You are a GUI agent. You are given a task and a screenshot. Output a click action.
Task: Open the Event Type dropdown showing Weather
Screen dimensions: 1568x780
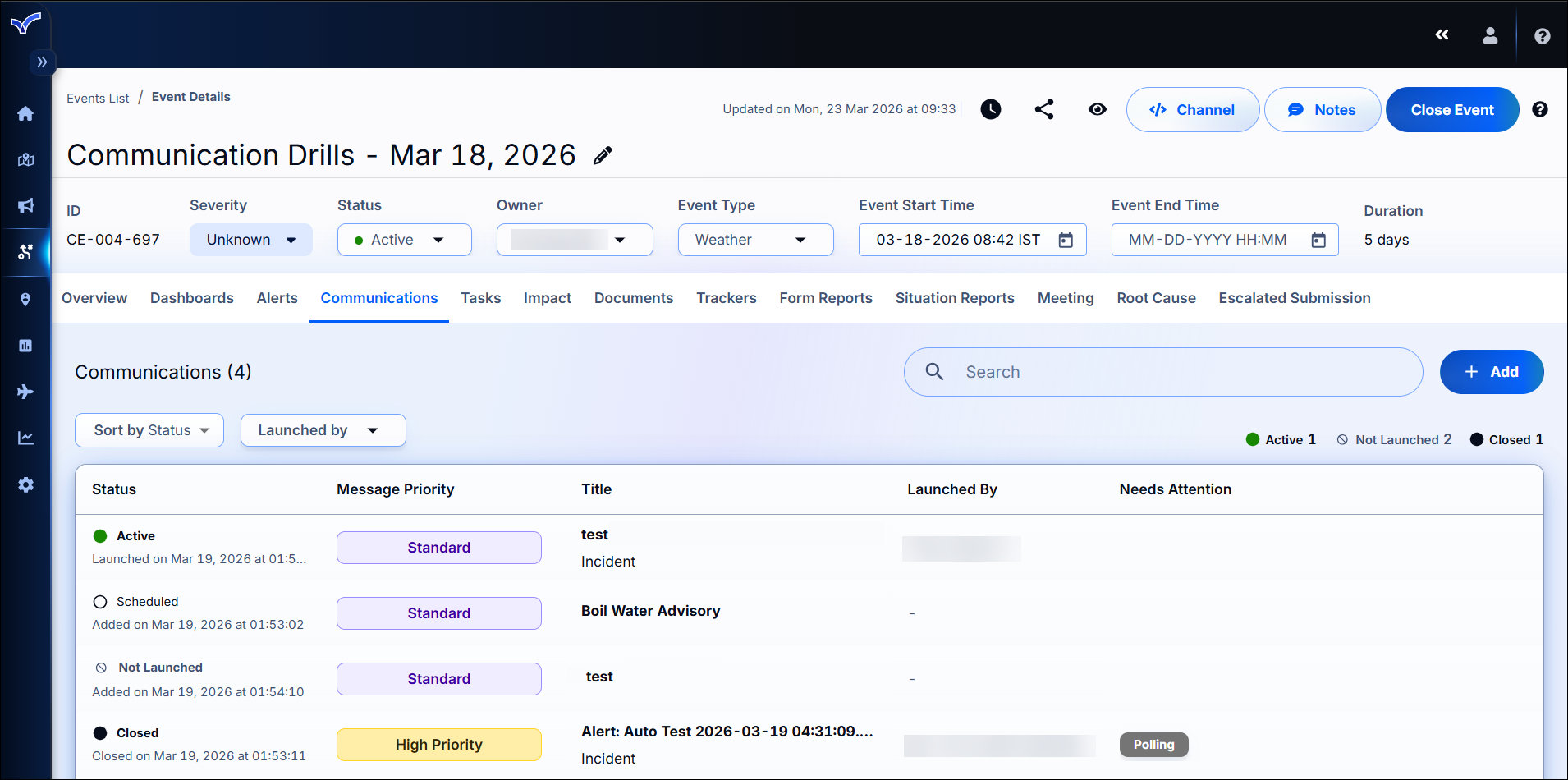tap(754, 240)
